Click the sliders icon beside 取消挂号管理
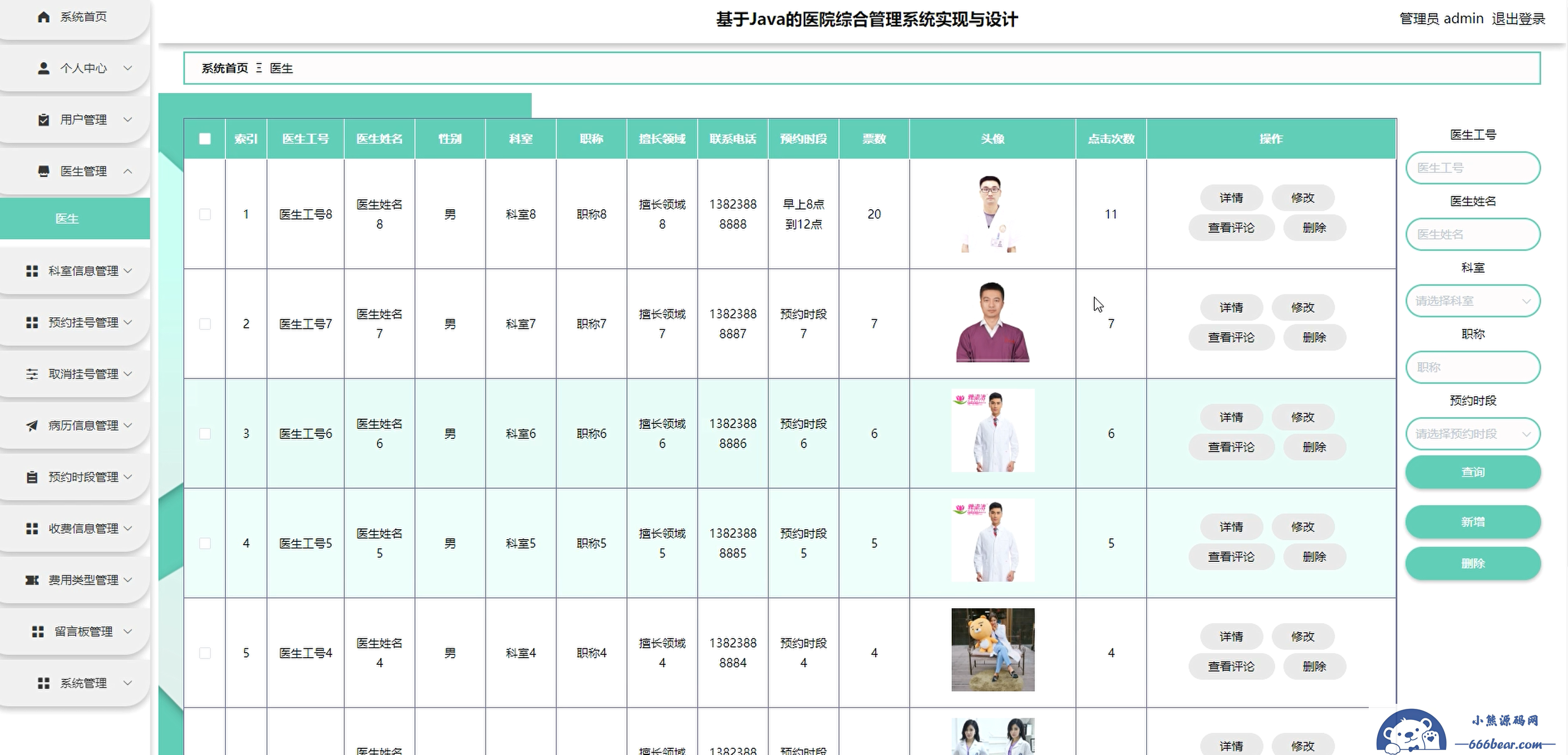Screen dimensions: 1568x755 pos(32,374)
